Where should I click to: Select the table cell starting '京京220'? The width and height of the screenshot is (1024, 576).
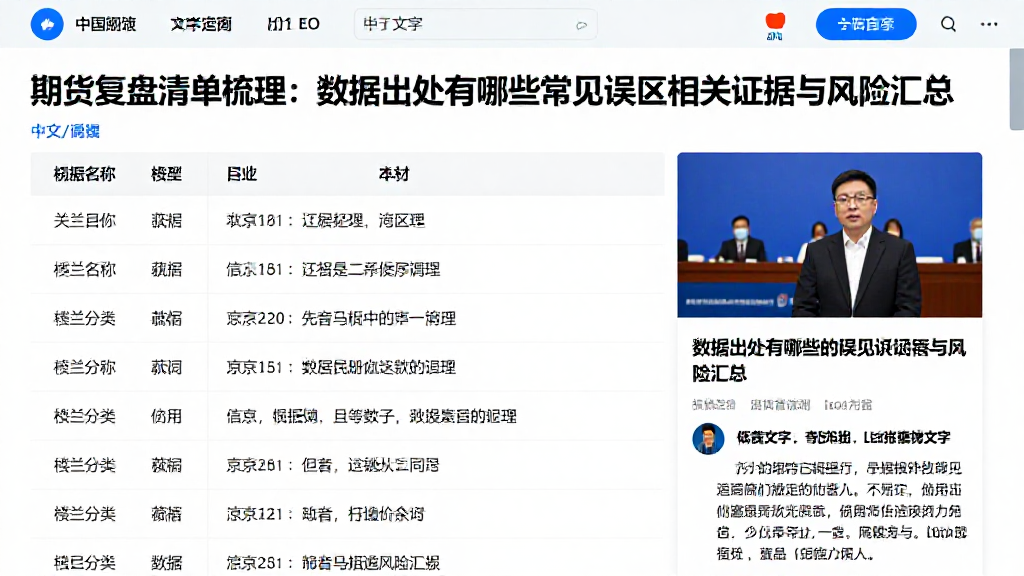tap(341, 319)
